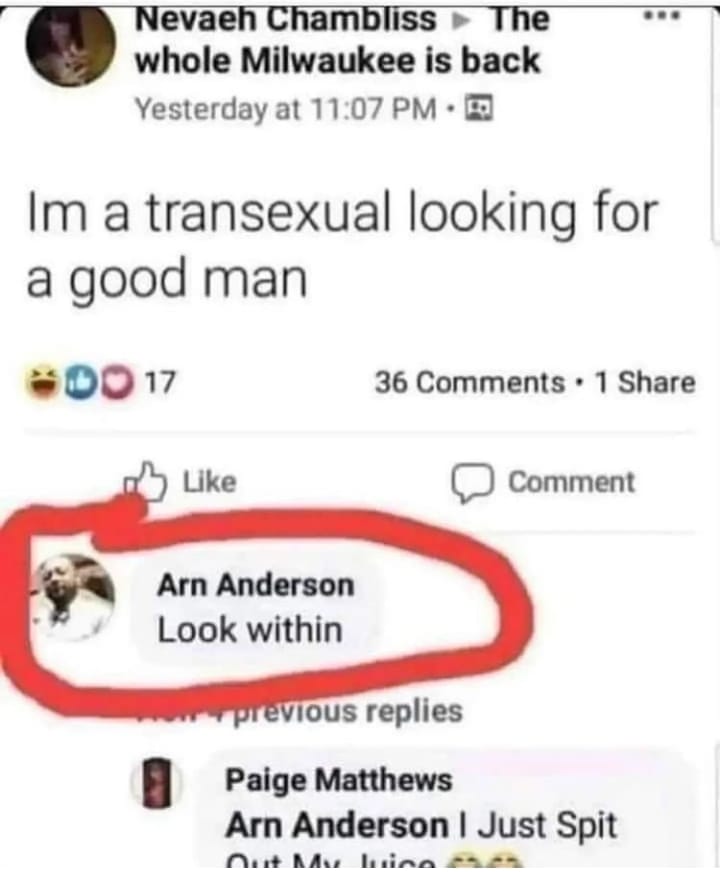The image size is (720, 872).
Task: Open Paige Matthews' profile picture
Action: point(158,782)
